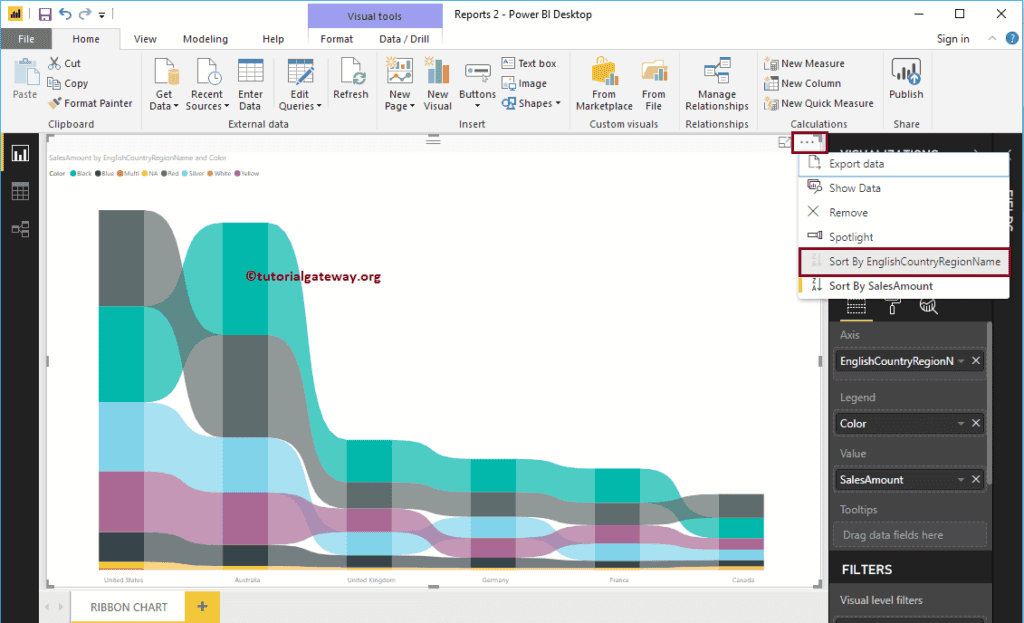The image size is (1024, 623).
Task: Open Manage Relationships
Action: (x=717, y=84)
